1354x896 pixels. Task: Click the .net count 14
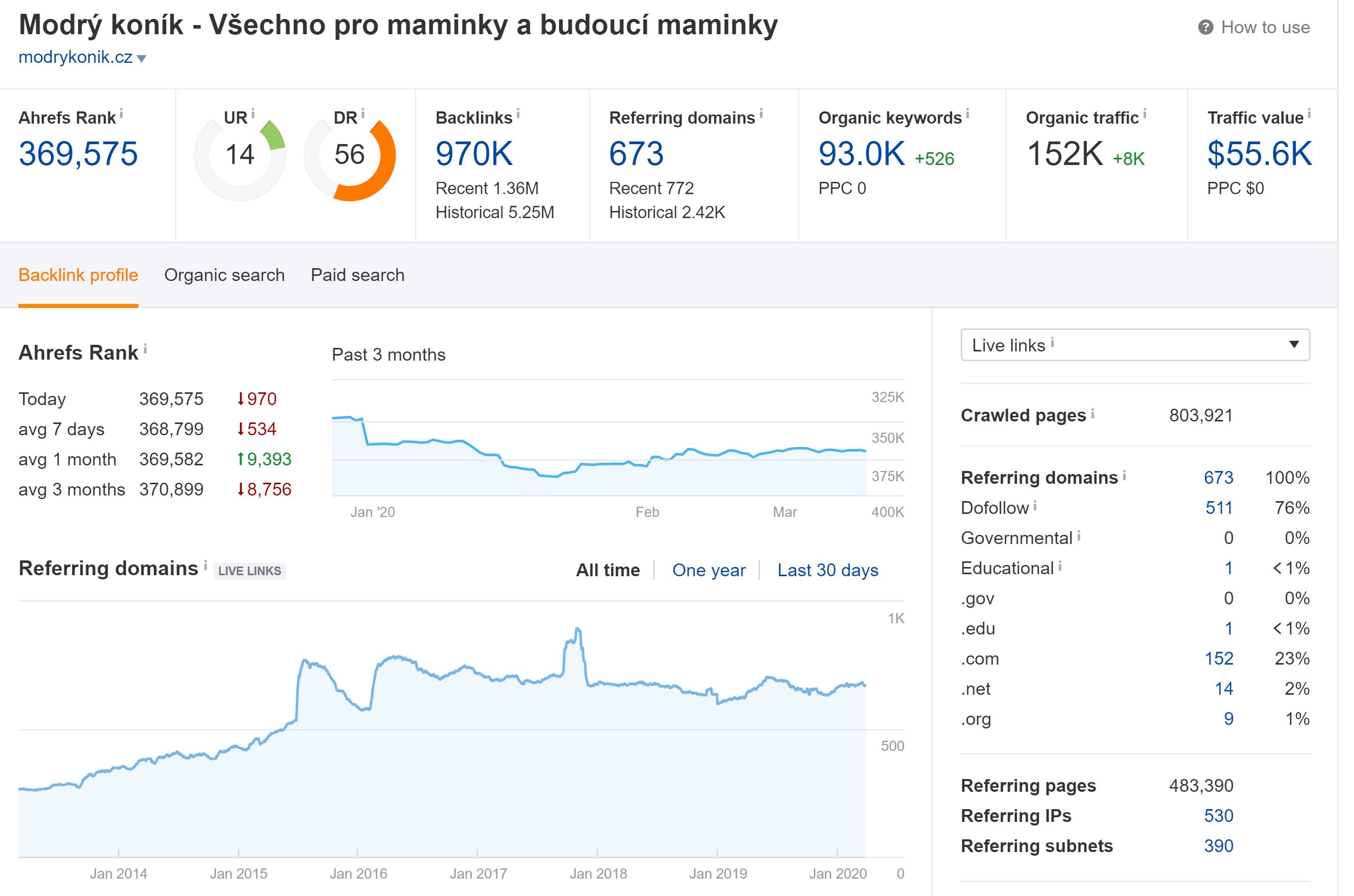point(1224,689)
